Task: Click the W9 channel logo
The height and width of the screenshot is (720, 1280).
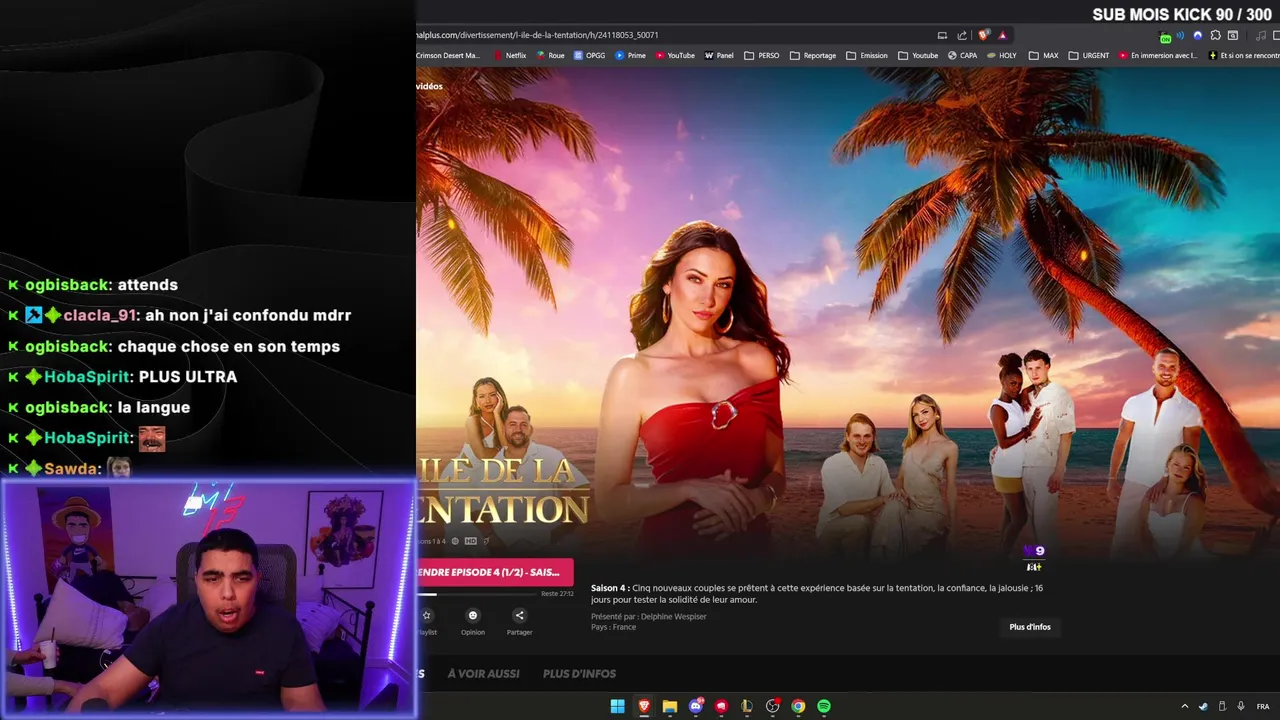Action: 1034,551
